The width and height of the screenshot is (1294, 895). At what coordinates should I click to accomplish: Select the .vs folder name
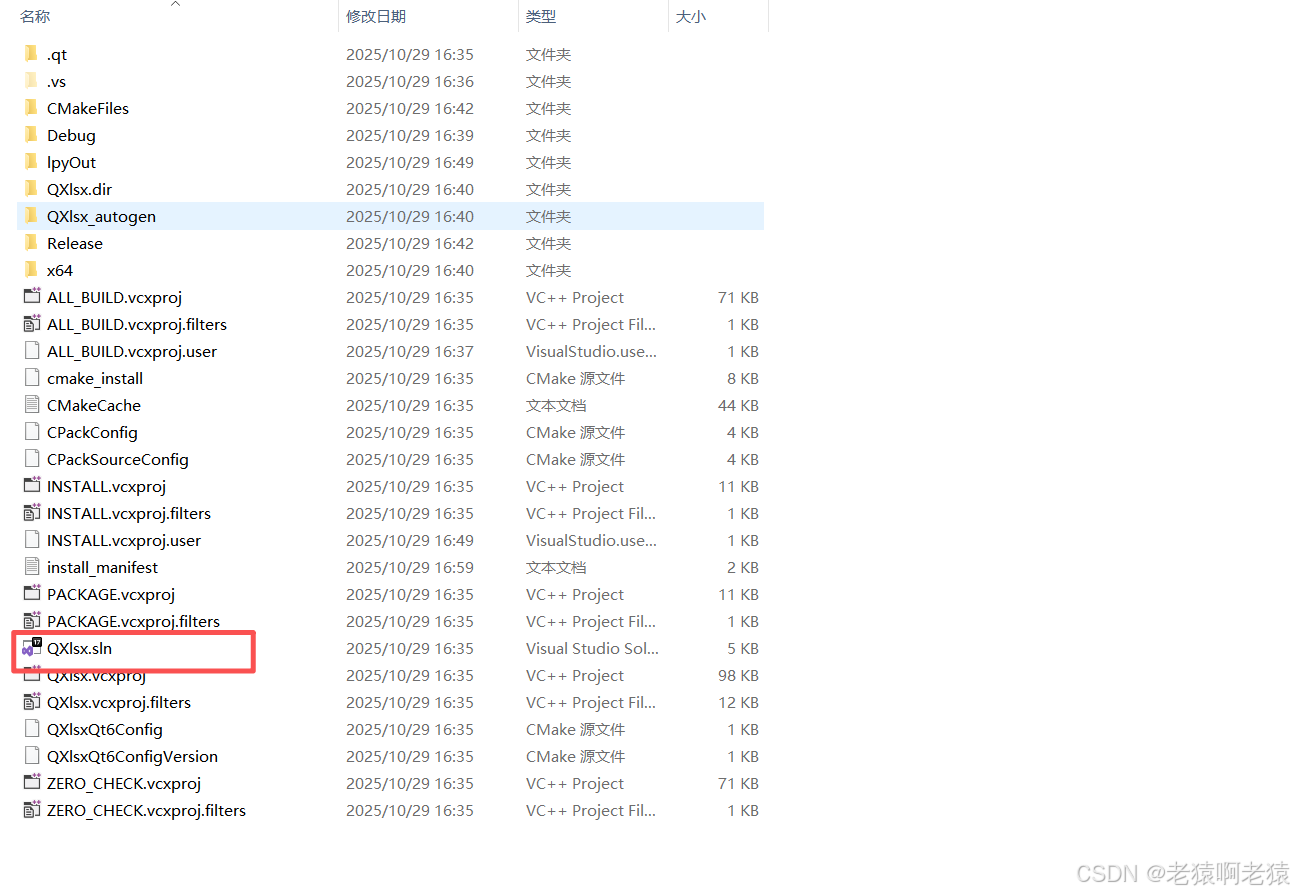(56, 81)
